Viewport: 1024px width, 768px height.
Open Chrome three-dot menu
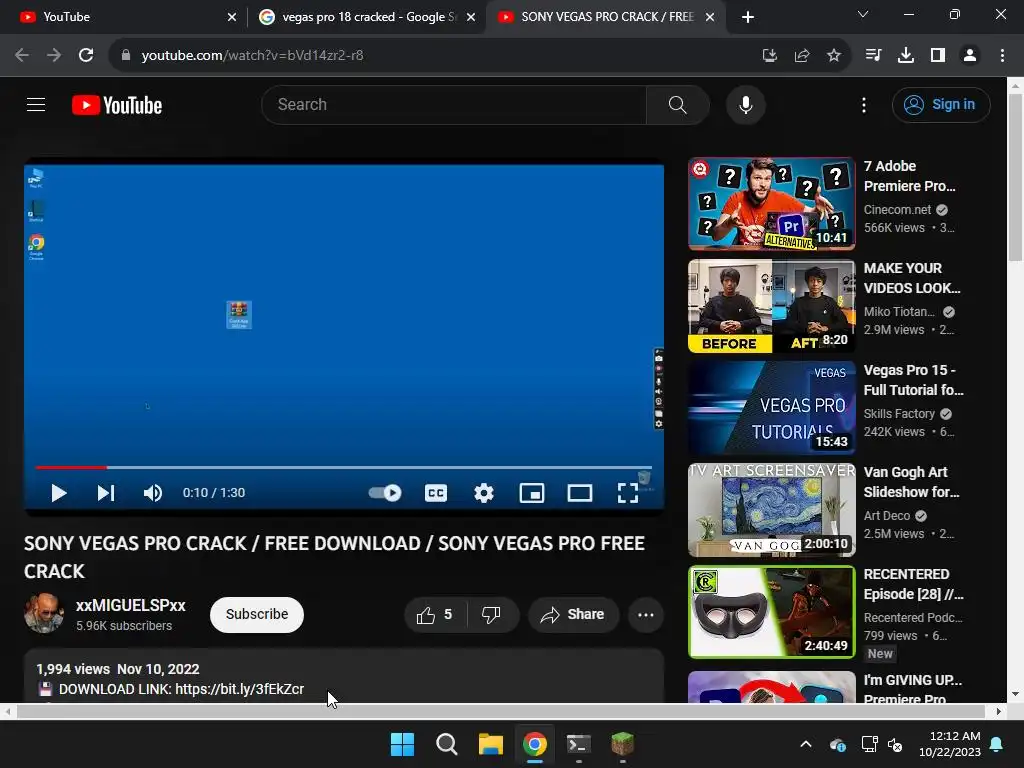pyautogui.click(x=1002, y=56)
